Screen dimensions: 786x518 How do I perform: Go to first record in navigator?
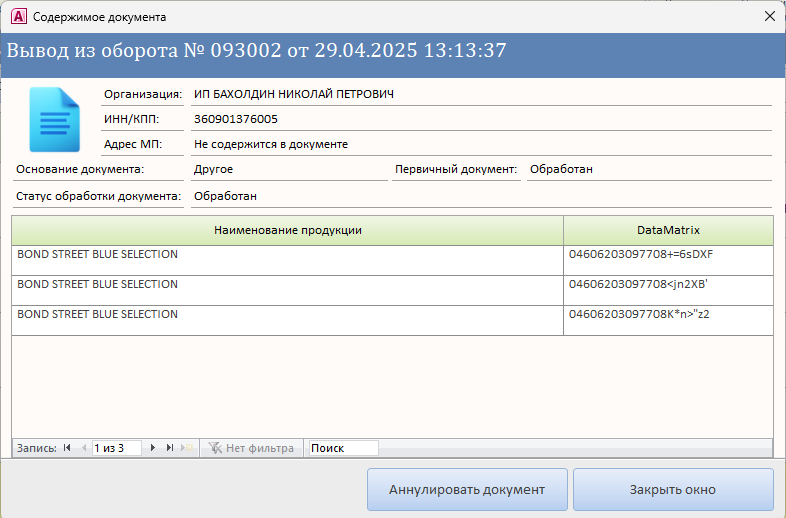tap(67, 448)
